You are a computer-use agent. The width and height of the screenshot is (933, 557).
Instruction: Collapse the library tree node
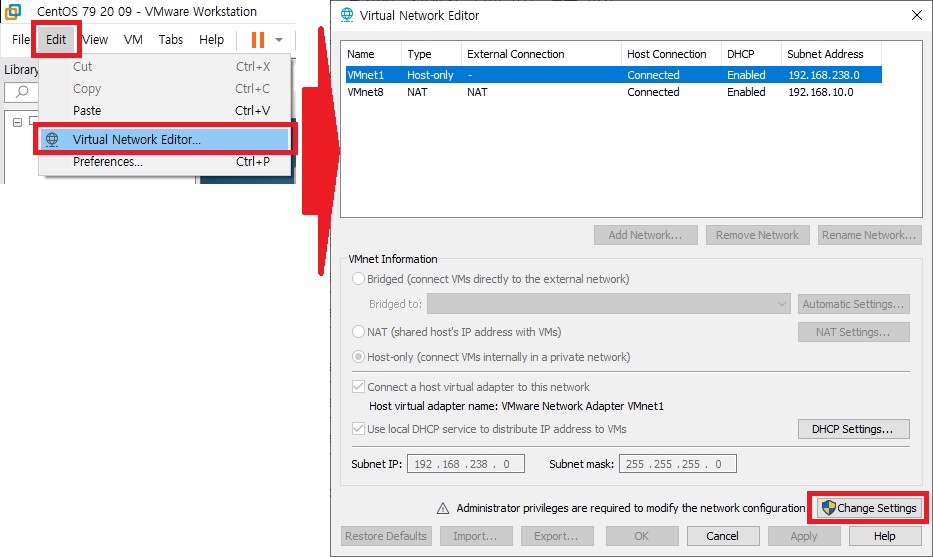click(x=17, y=122)
